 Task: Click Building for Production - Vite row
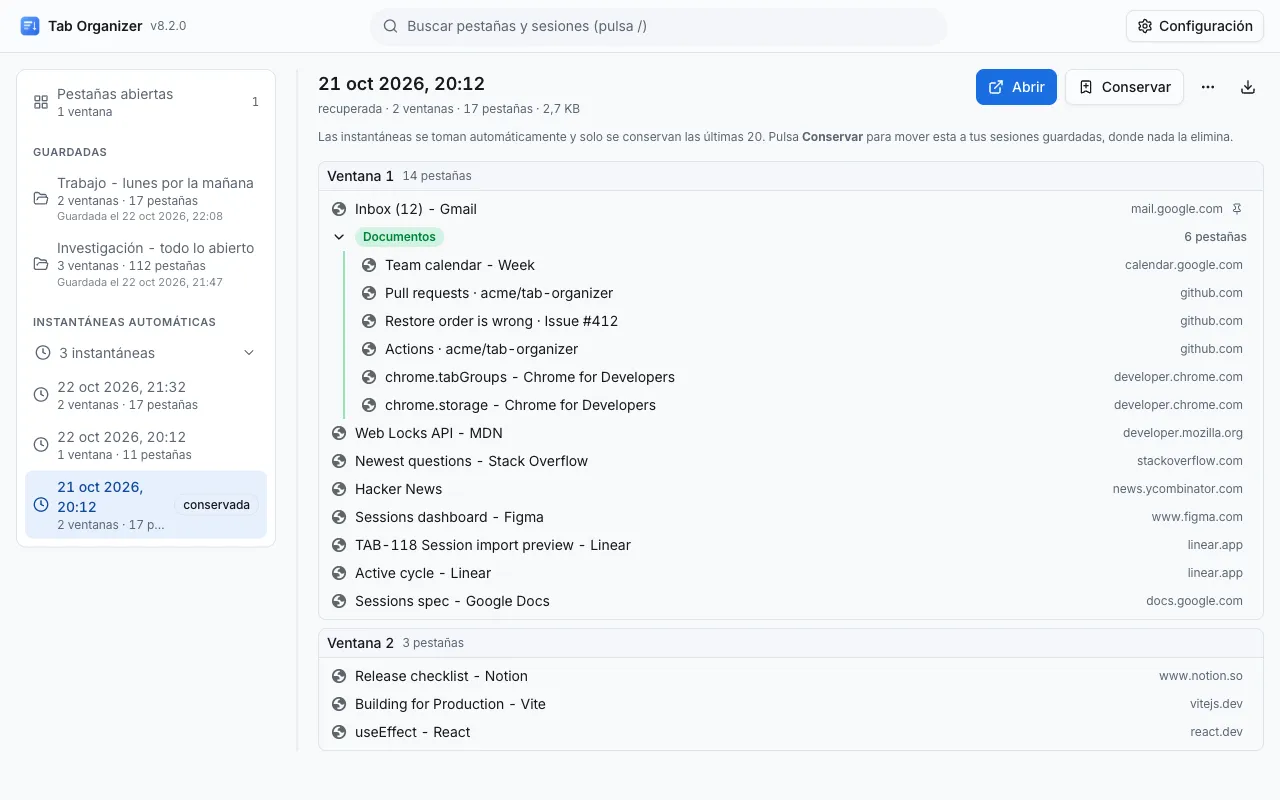(x=791, y=704)
